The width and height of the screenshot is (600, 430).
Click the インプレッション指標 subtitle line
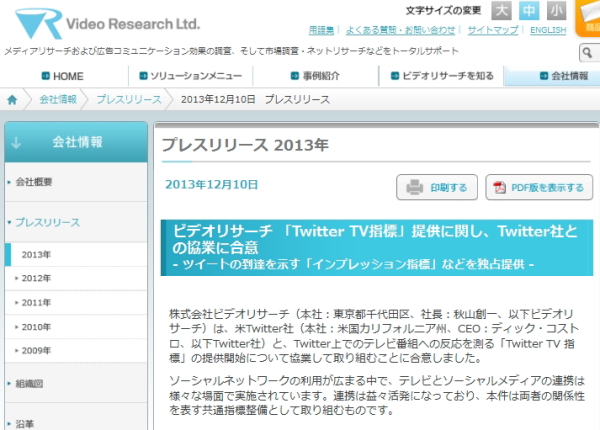(x=353, y=264)
